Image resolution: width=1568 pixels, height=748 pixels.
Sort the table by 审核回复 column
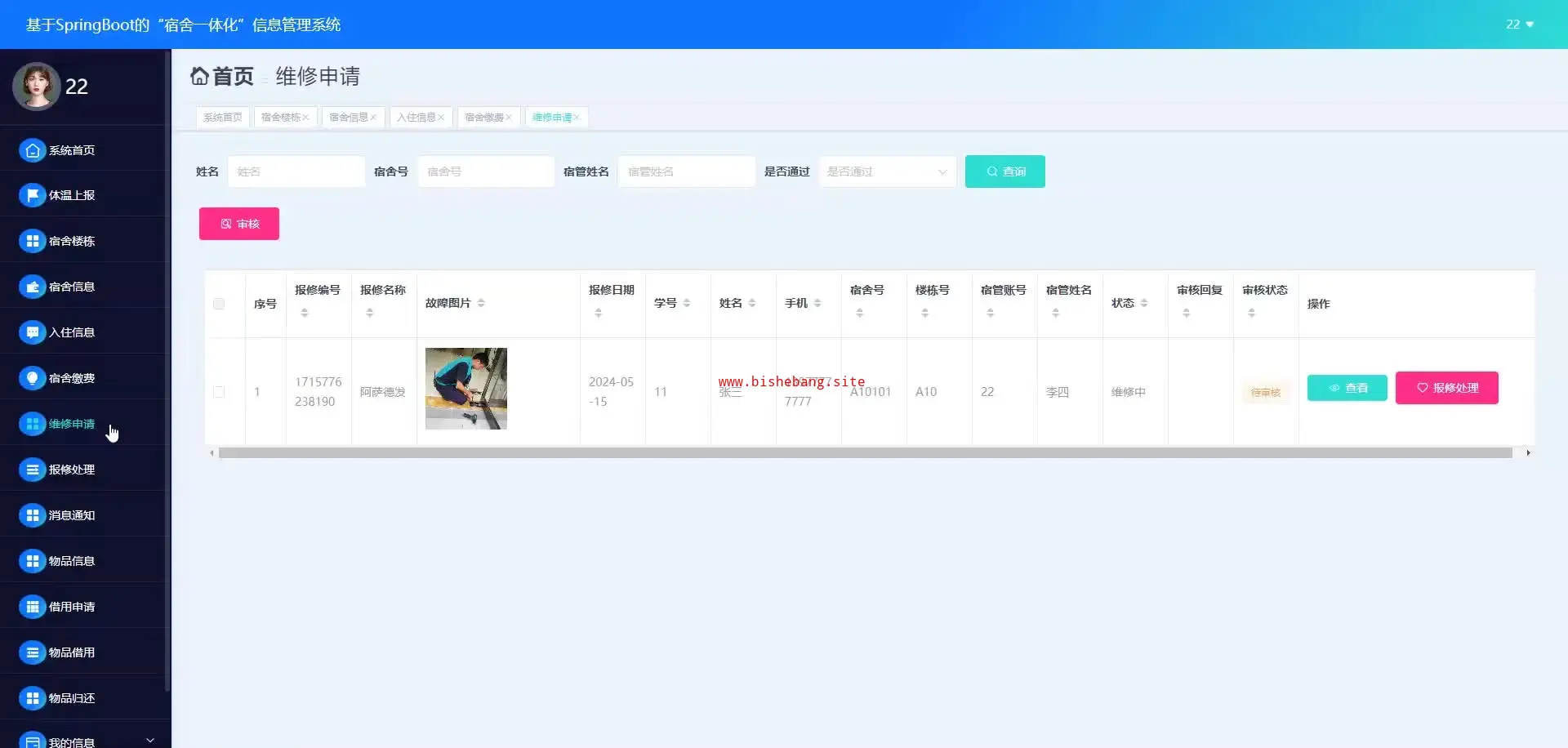(x=1187, y=313)
